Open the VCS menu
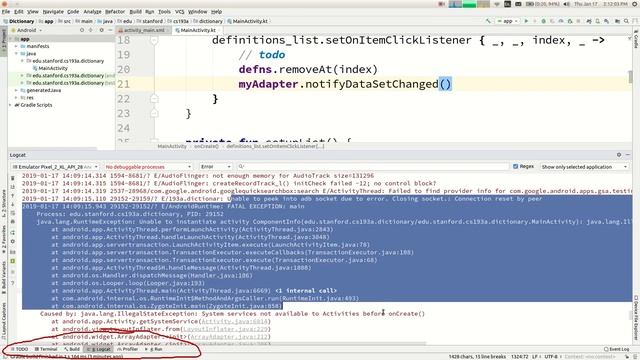640x360 pixels. tap(180, 12)
